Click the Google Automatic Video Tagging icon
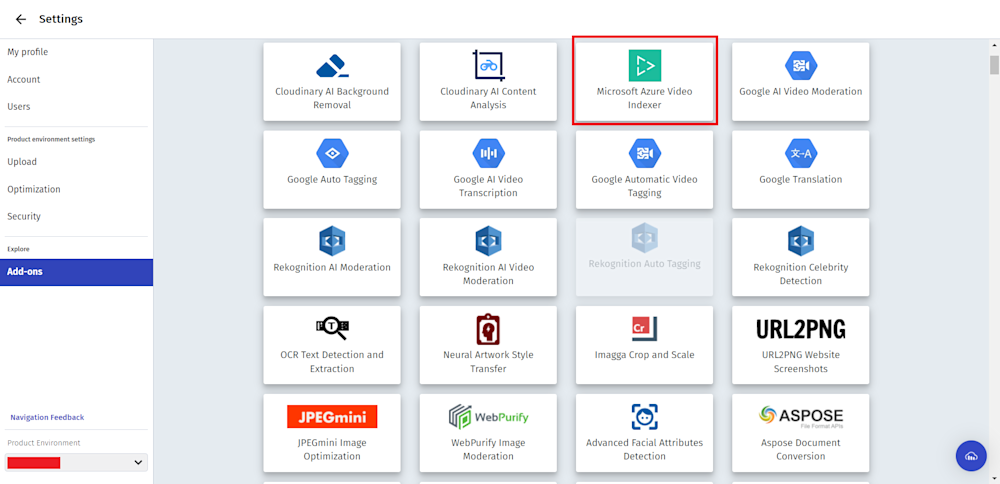The width and height of the screenshot is (1000, 484). coord(645,153)
